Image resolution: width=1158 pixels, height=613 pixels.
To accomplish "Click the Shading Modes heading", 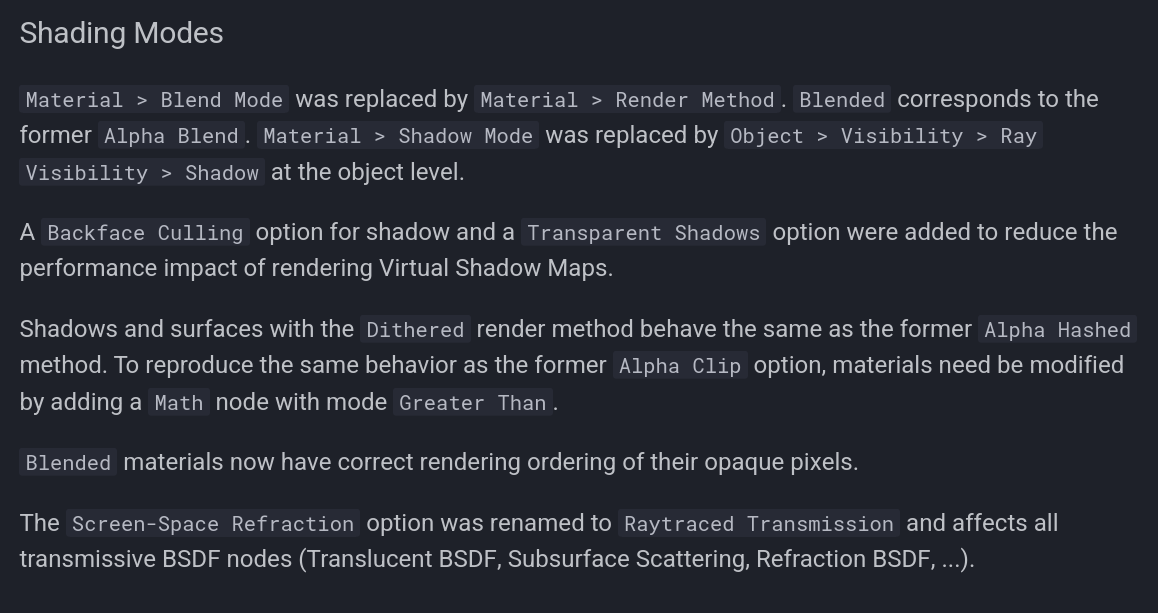I will (x=121, y=33).
